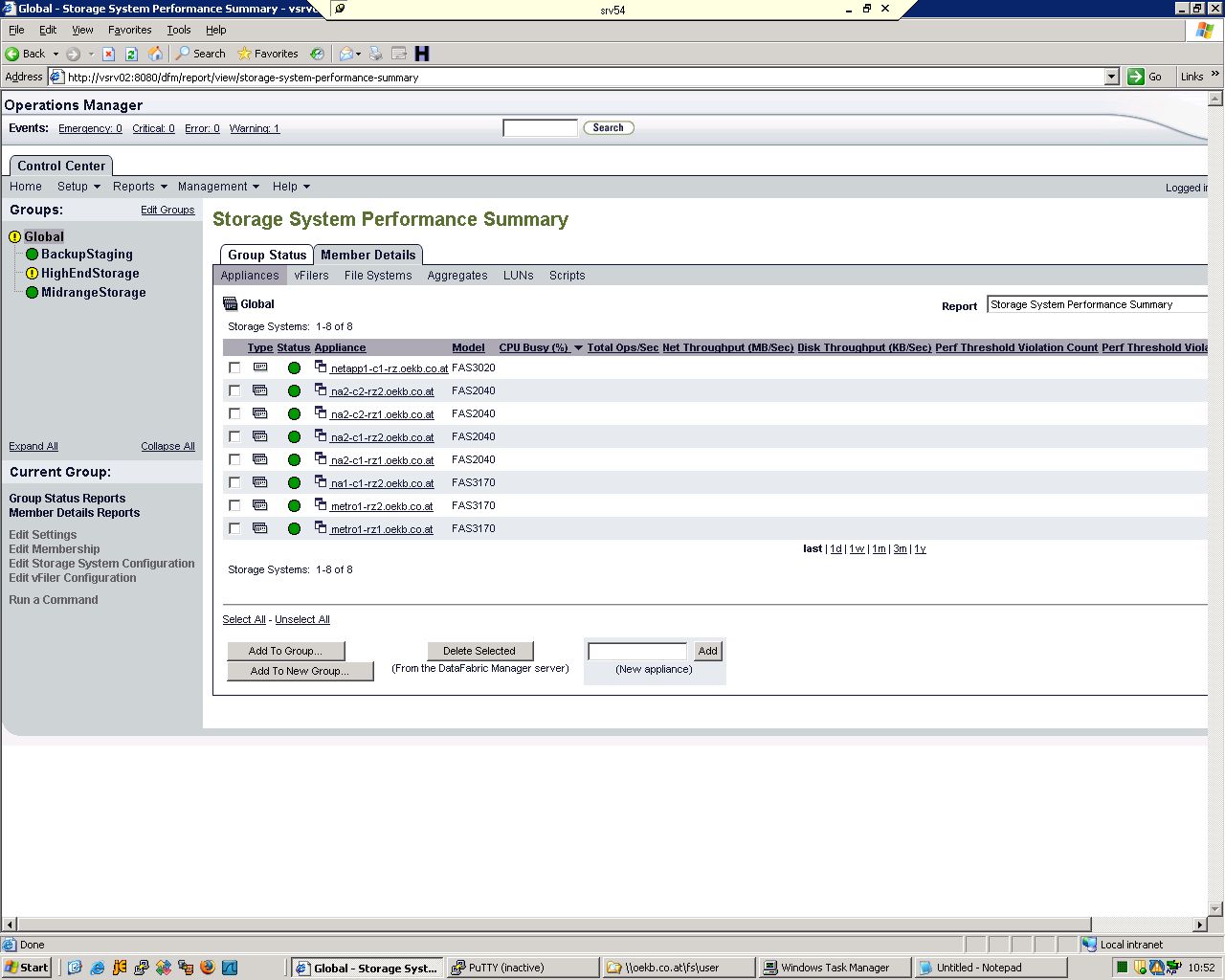
Task: Open the Aggregates sub-tab
Action: (457, 276)
